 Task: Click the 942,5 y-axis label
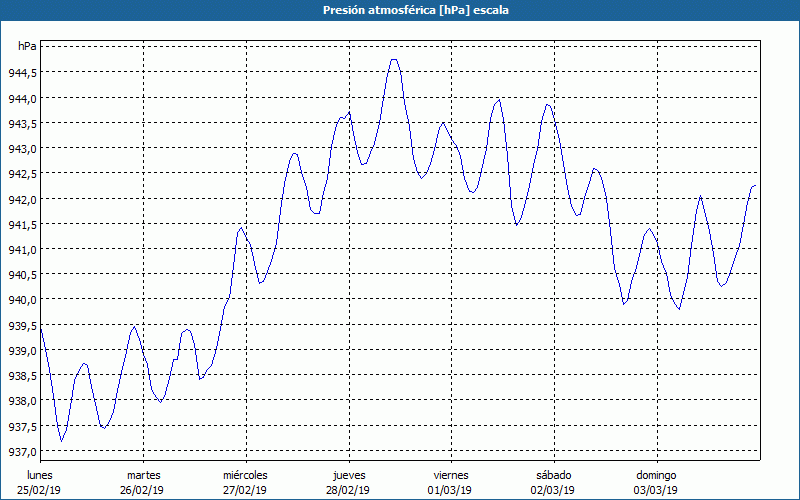[22, 173]
